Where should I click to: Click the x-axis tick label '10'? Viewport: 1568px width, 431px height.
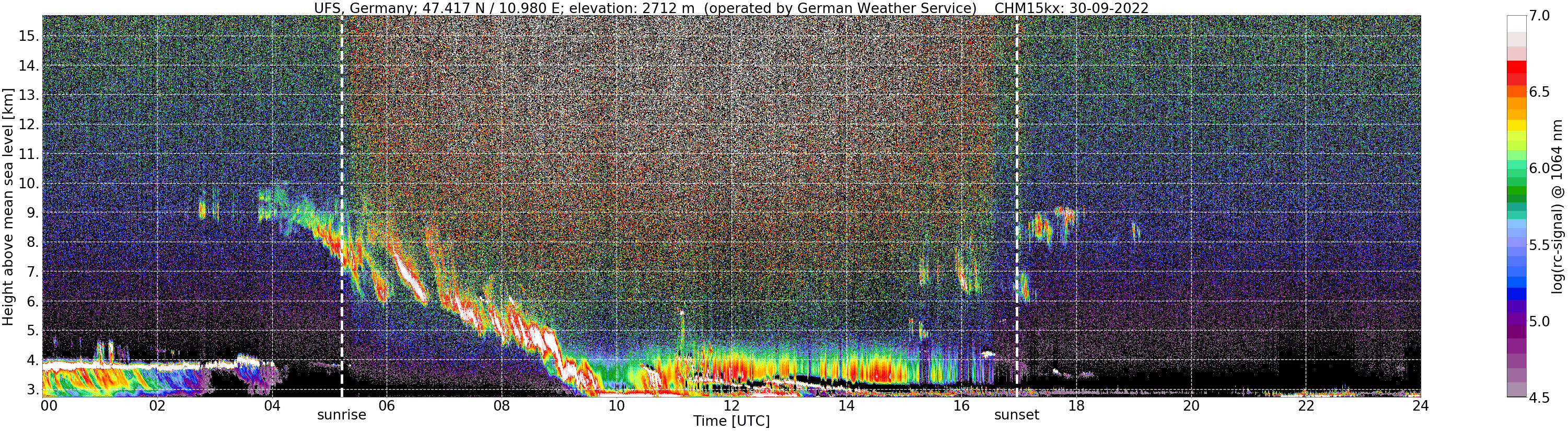click(x=617, y=406)
